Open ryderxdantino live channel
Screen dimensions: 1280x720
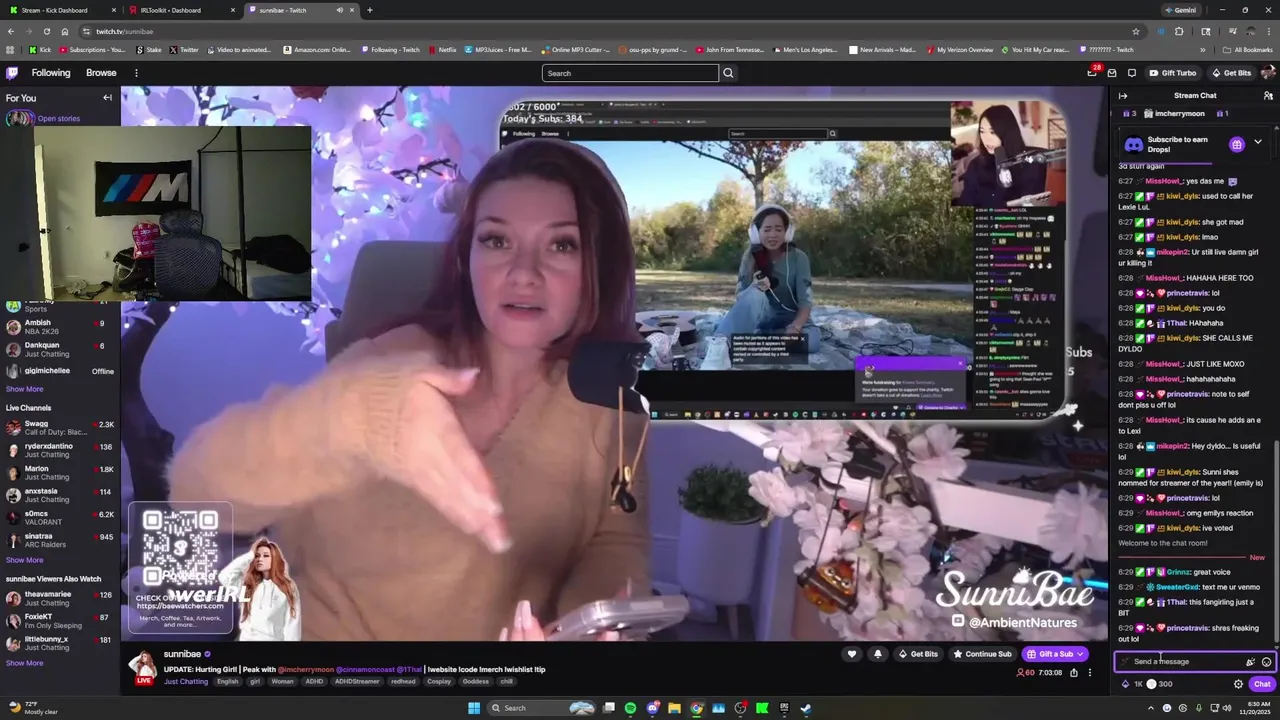coord(60,450)
